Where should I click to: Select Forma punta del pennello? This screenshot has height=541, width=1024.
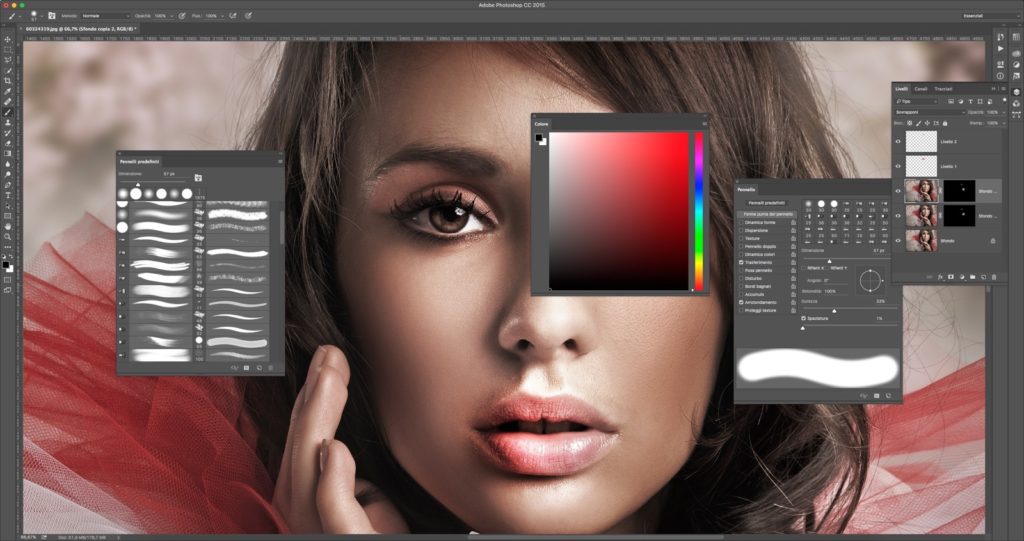tap(768, 214)
